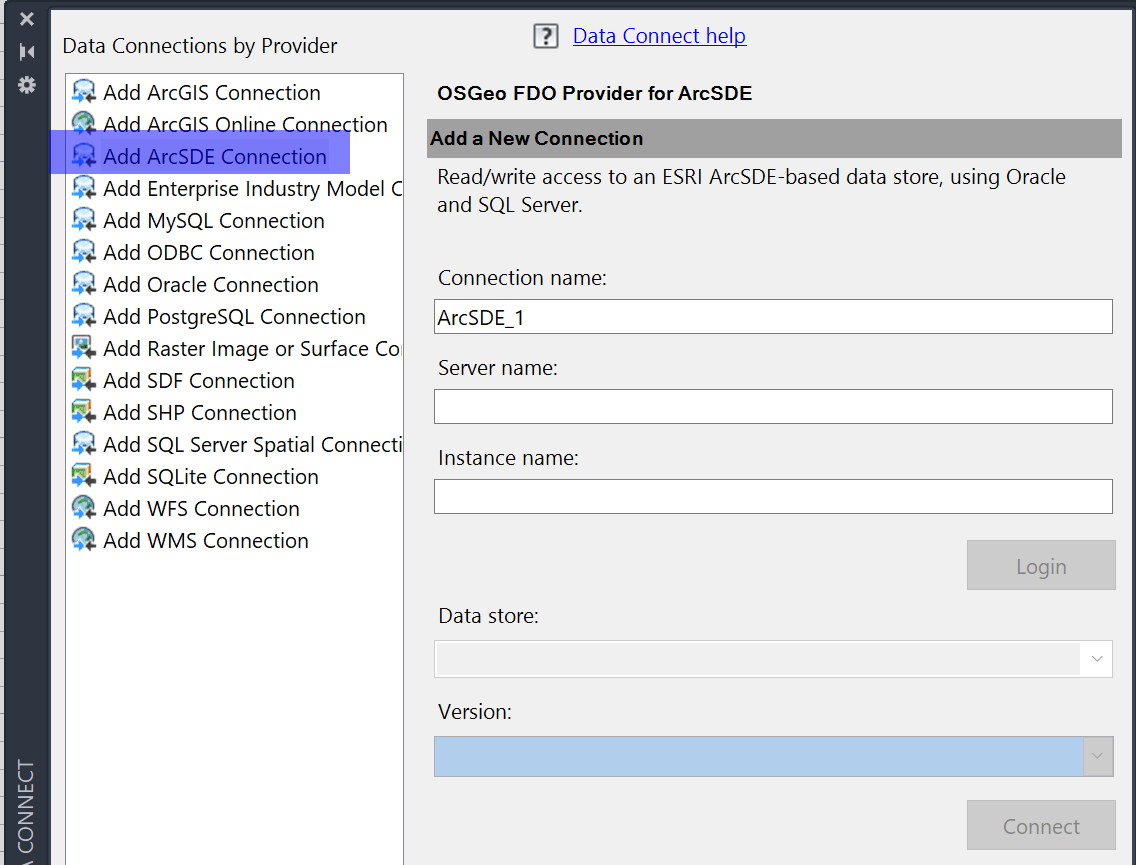Click the MySQL connection icon
The width and height of the screenshot is (1136, 865).
click(84, 221)
